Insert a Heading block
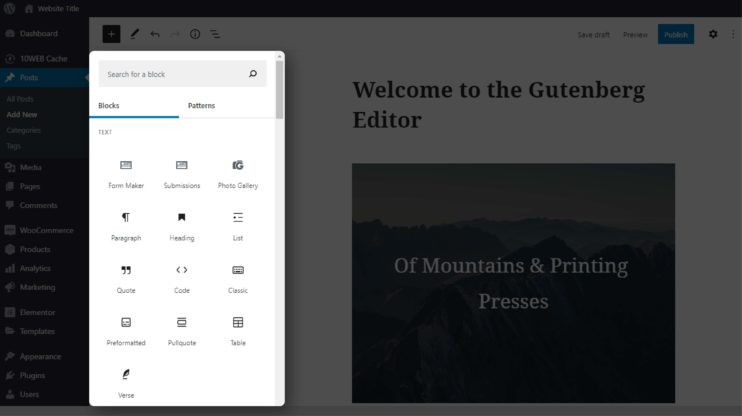 pos(182,226)
